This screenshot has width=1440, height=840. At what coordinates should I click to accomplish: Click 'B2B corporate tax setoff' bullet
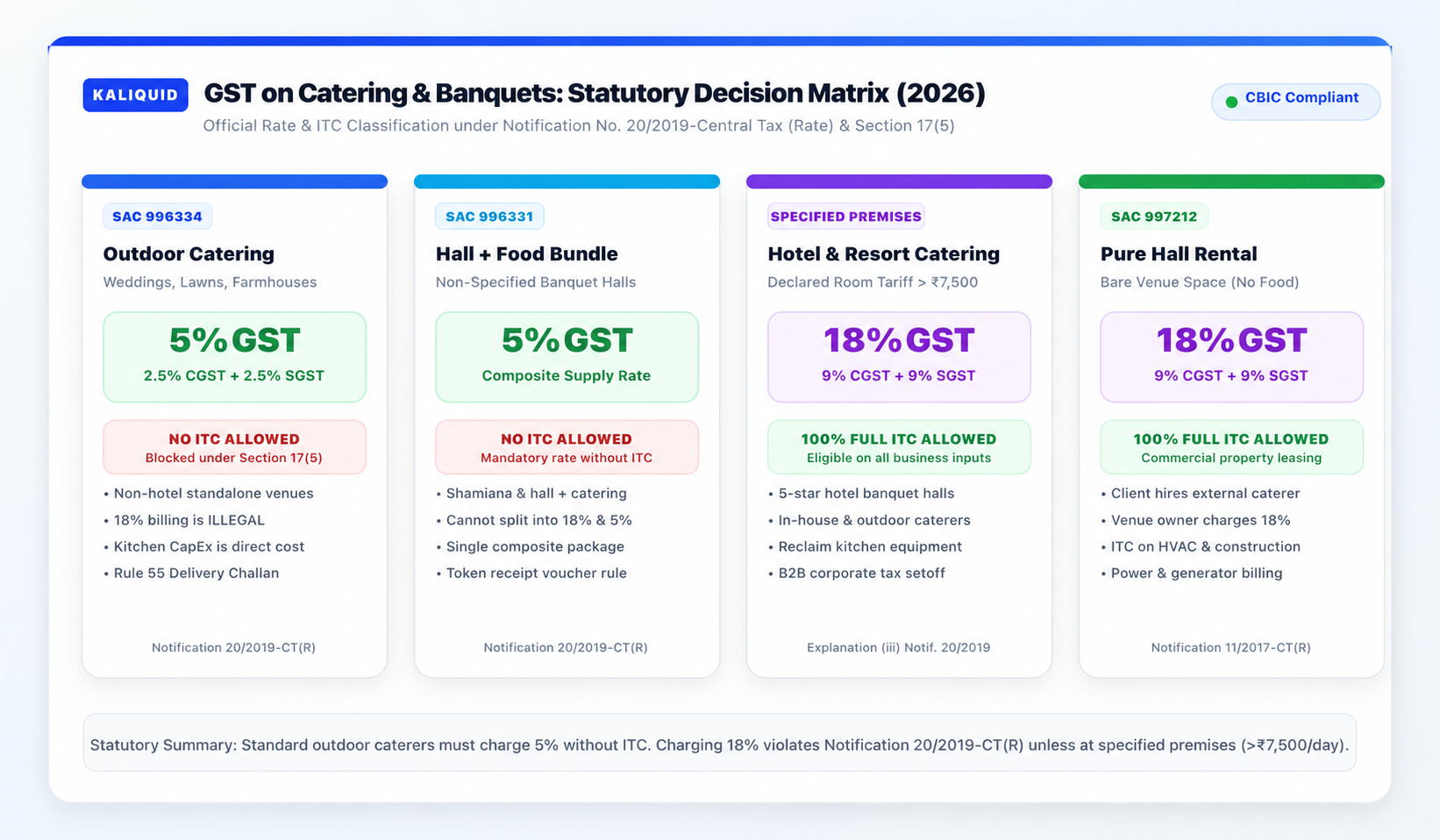857,573
